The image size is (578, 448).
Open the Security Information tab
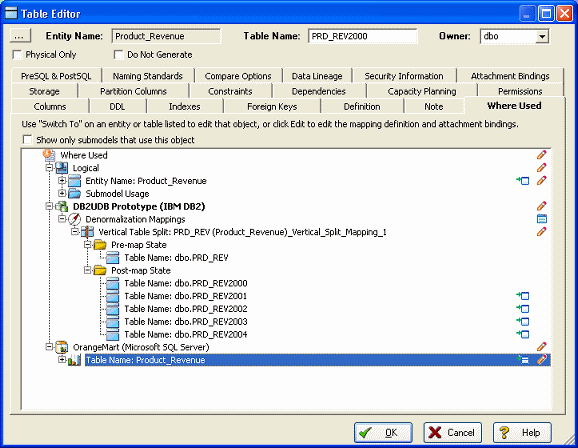click(404, 76)
